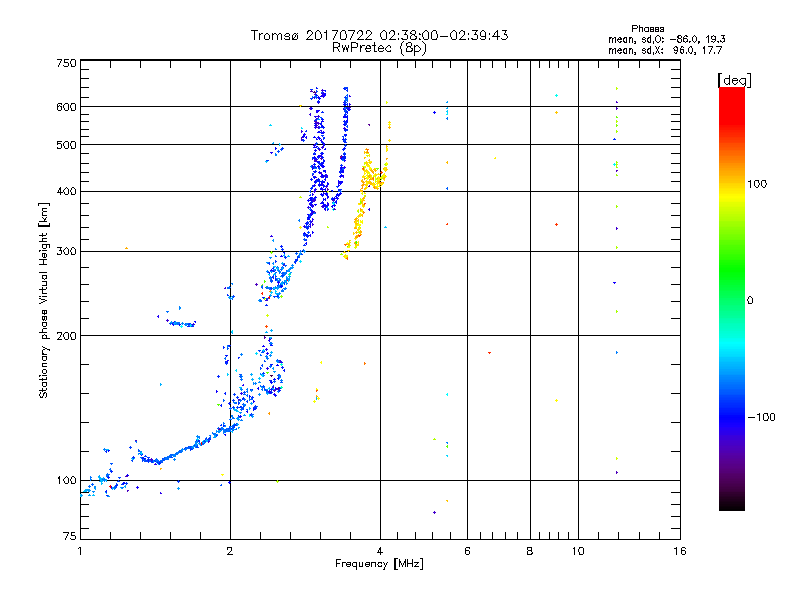The image size is (800, 600).
Task: Click the y-axis tick label '600'
Action: pyautogui.click(x=66, y=107)
